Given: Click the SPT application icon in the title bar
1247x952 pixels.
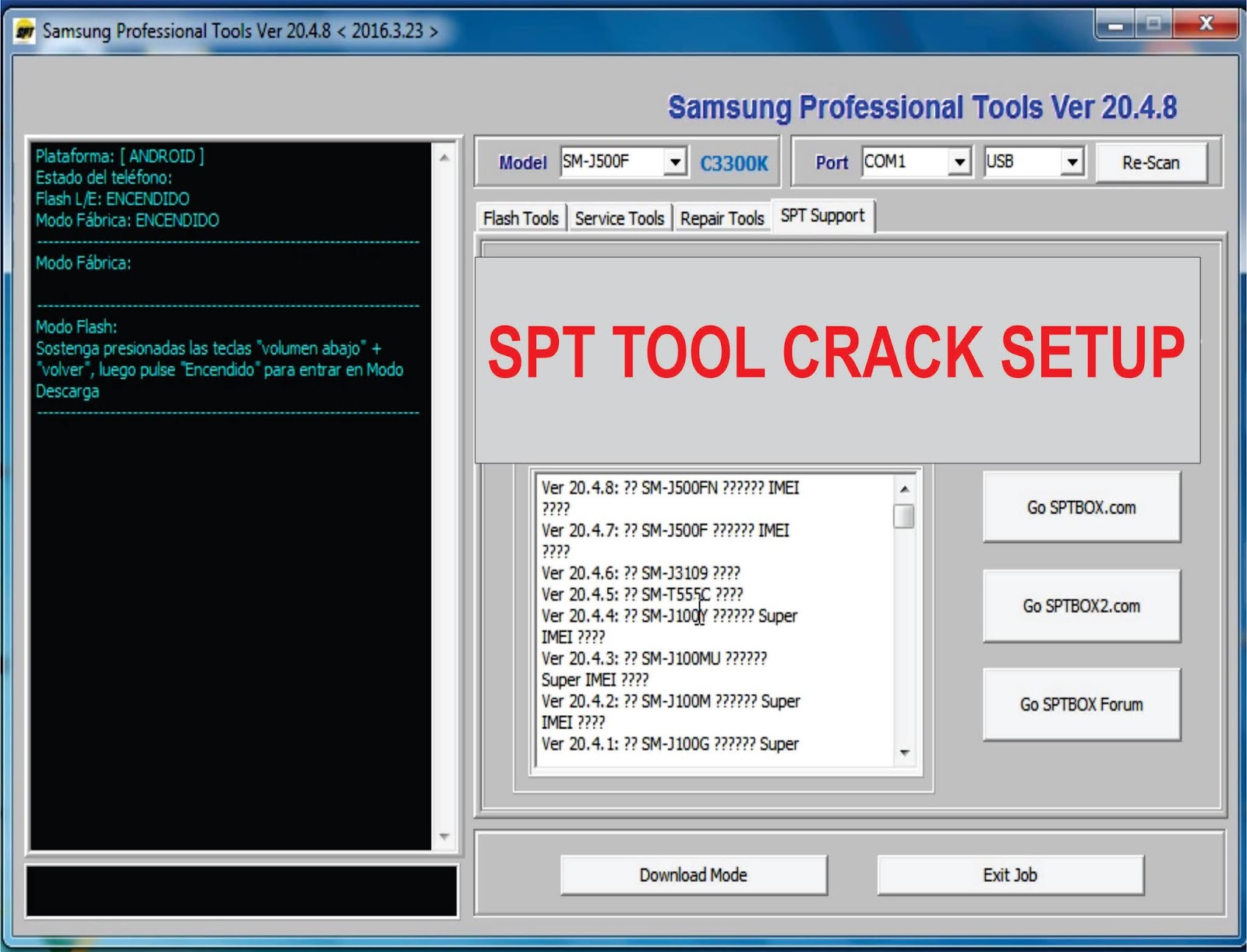Looking at the screenshot, I should tap(23, 30).
